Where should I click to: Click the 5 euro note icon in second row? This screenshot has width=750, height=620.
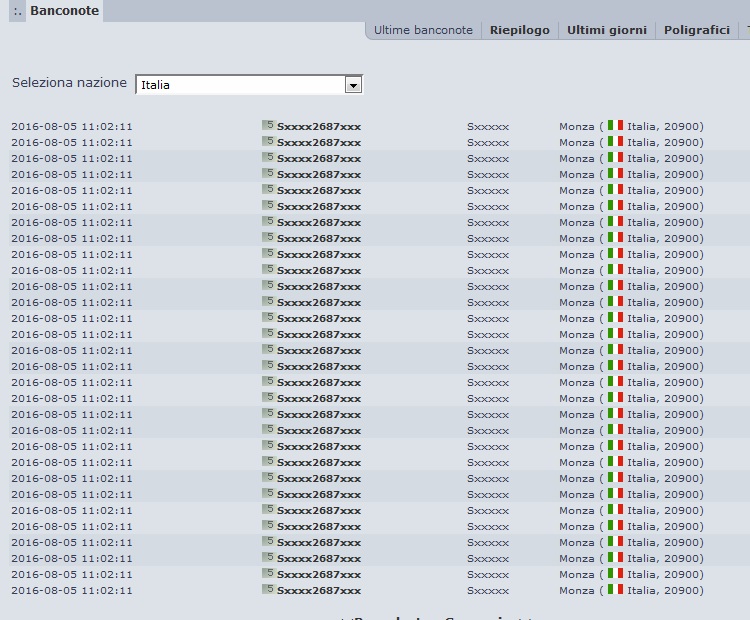coord(269,141)
